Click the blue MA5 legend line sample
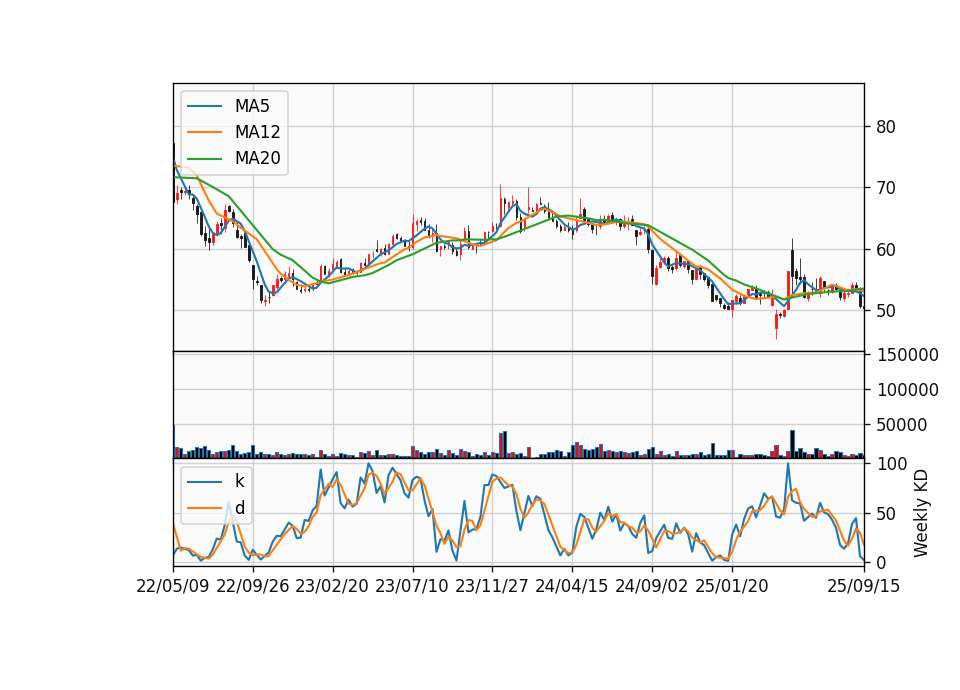The image size is (960, 690). tap(204, 106)
